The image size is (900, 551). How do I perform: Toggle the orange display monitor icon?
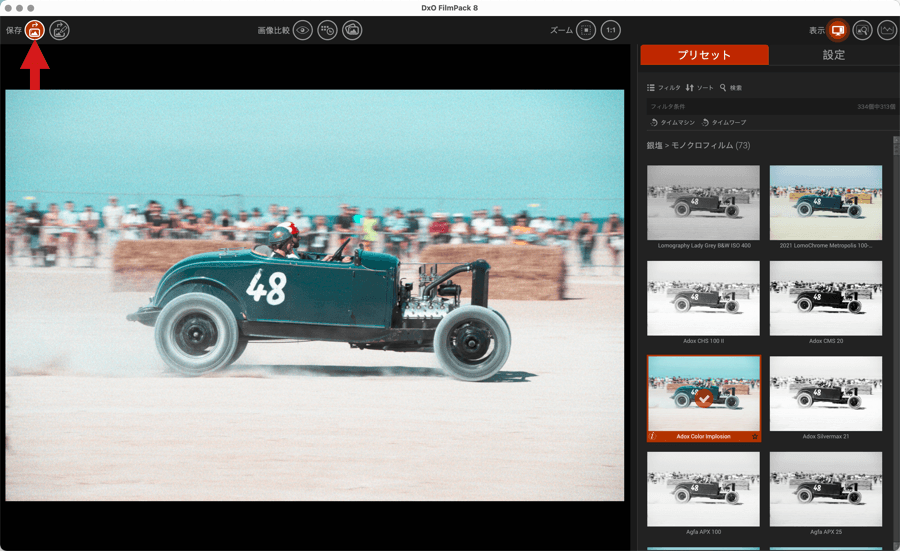[x=838, y=30]
